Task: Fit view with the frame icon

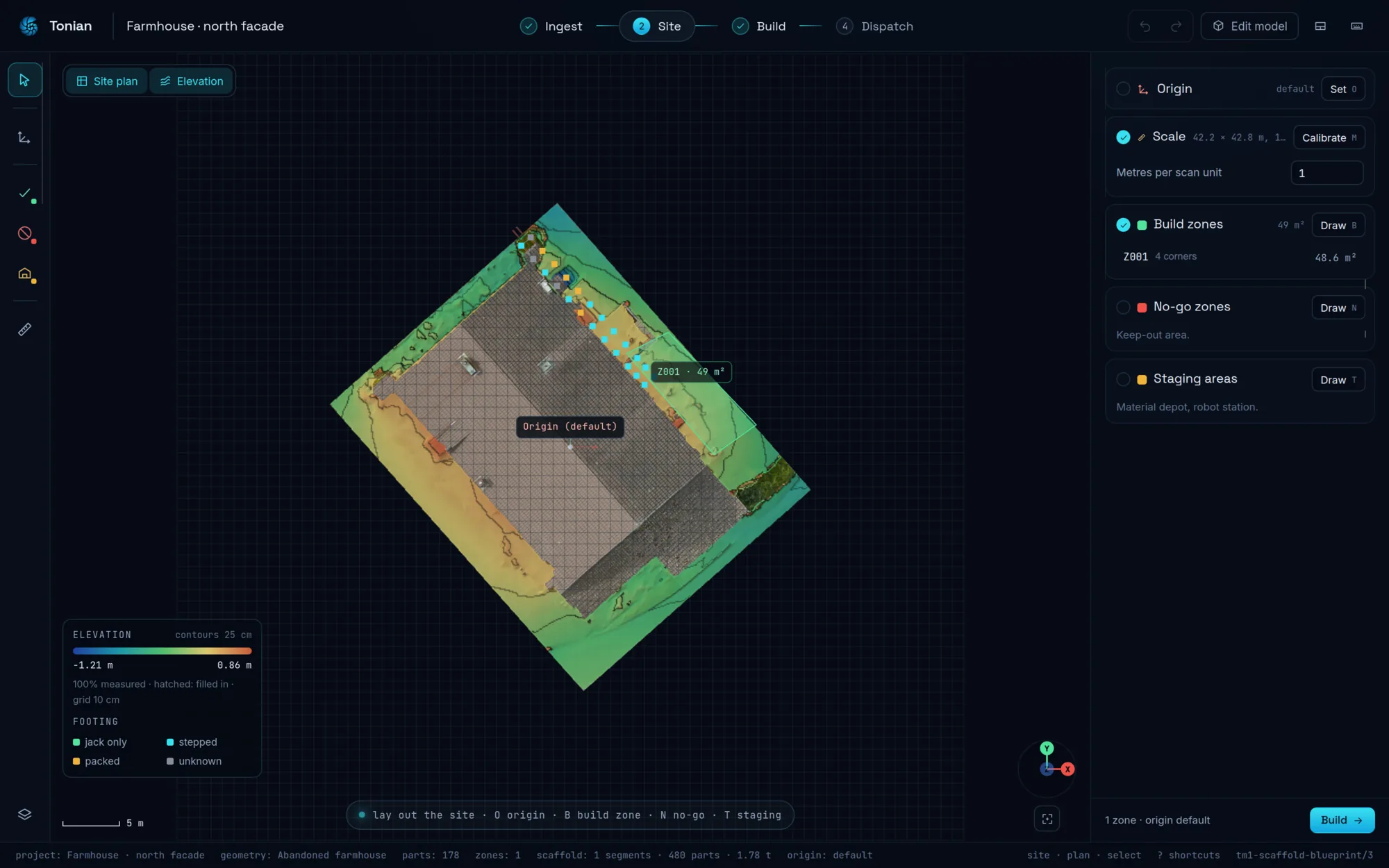Action: point(1047,819)
